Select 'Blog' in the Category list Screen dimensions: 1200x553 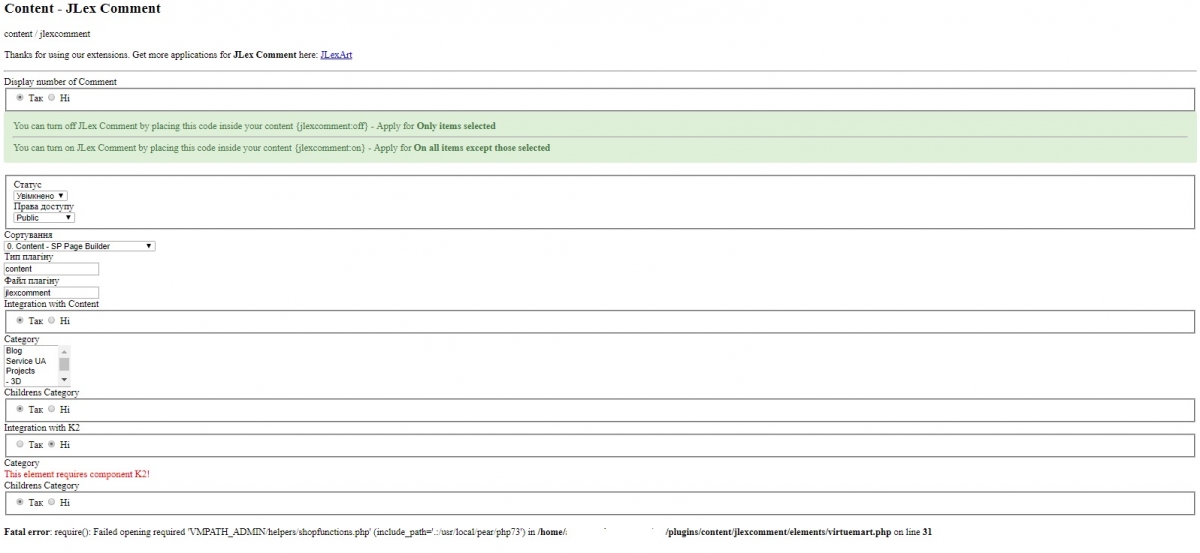tap(30, 351)
